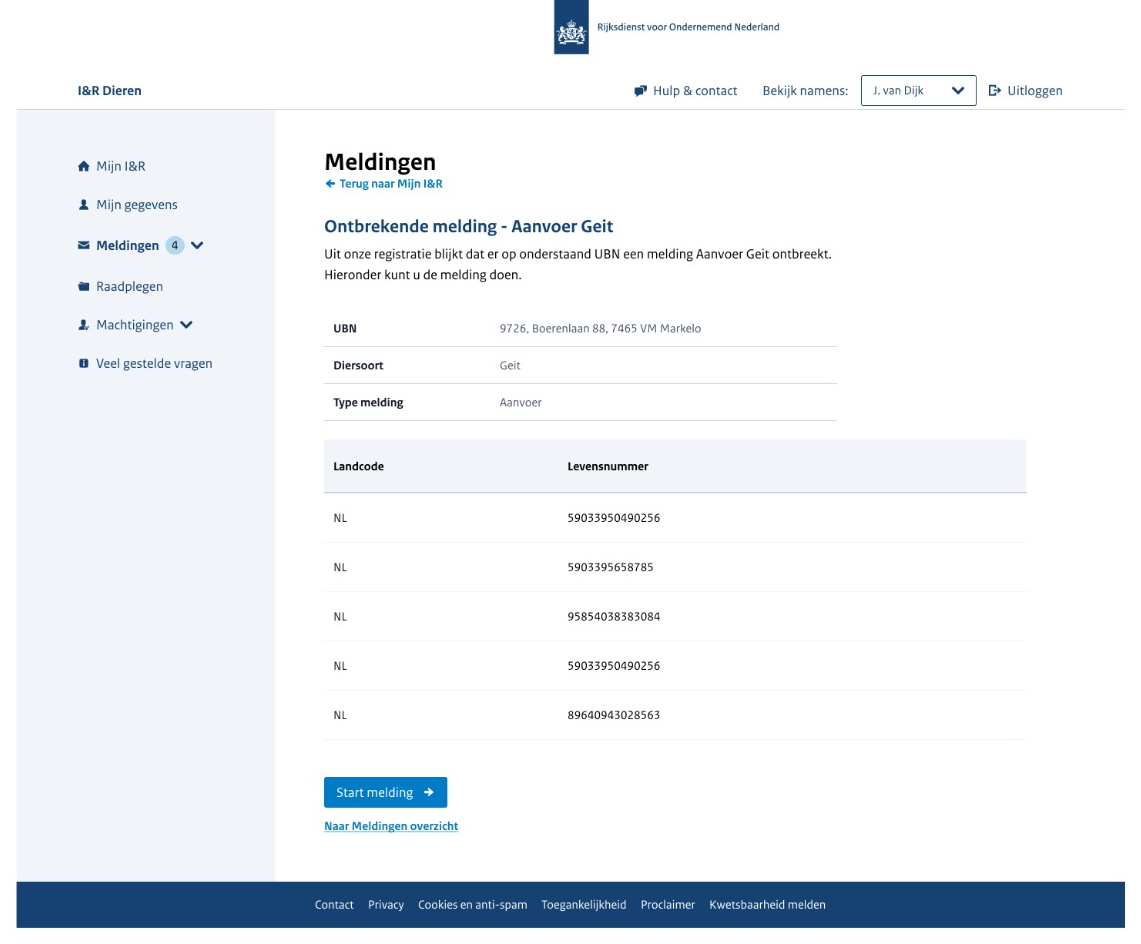Click Uitloggen to log out
The height and width of the screenshot is (944, 1141).
coord(1035,90)
